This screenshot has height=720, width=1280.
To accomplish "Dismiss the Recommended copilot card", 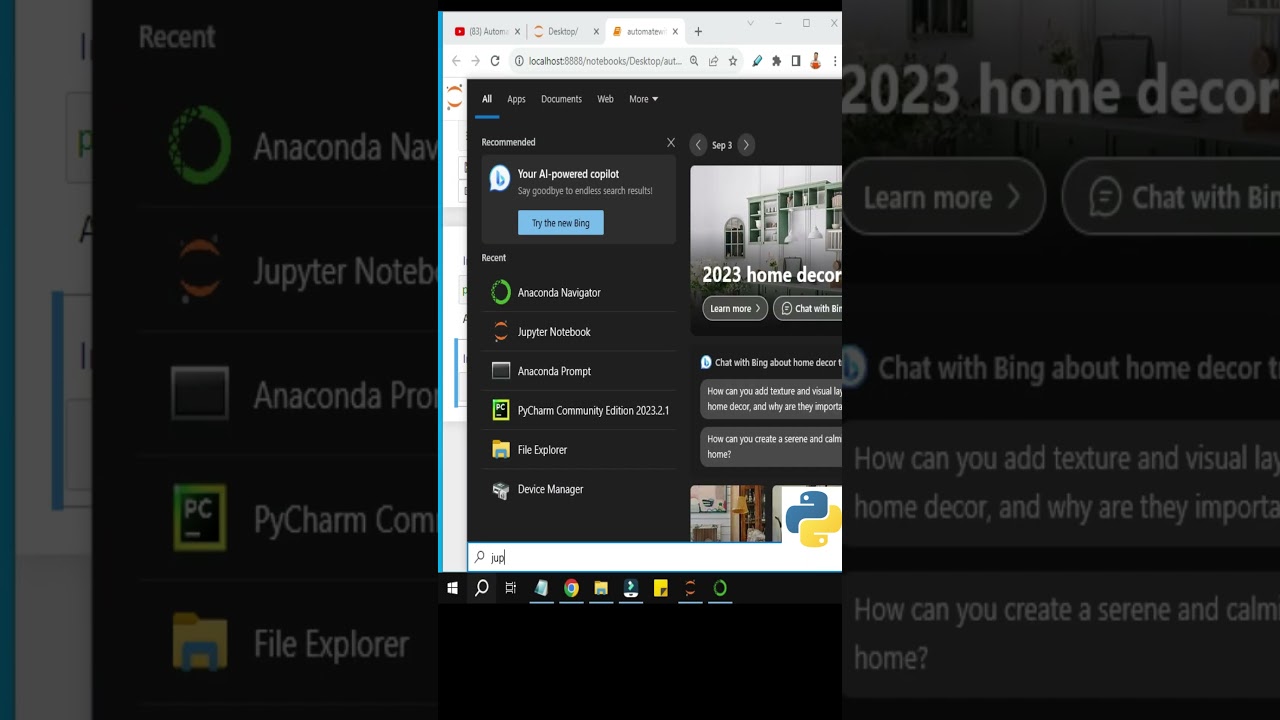I will coord(671,143).
